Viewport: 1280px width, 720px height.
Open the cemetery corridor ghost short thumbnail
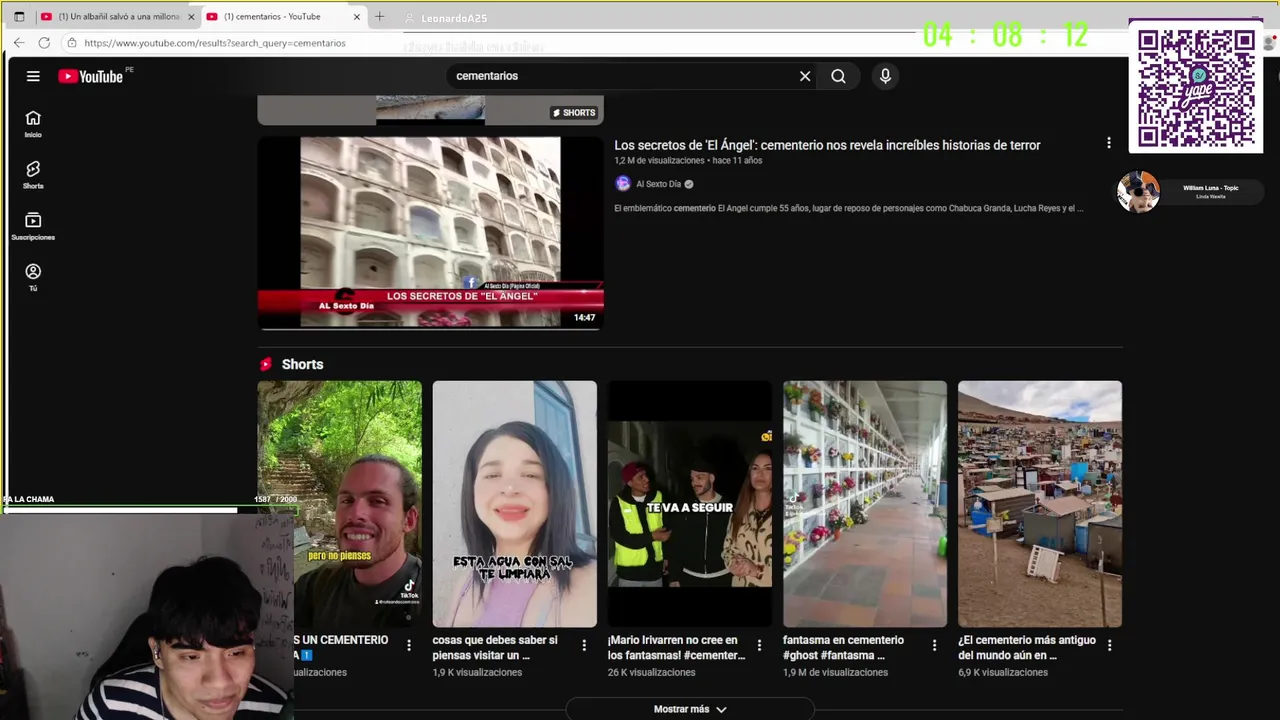pyautogui.click(x=865, y=504)
